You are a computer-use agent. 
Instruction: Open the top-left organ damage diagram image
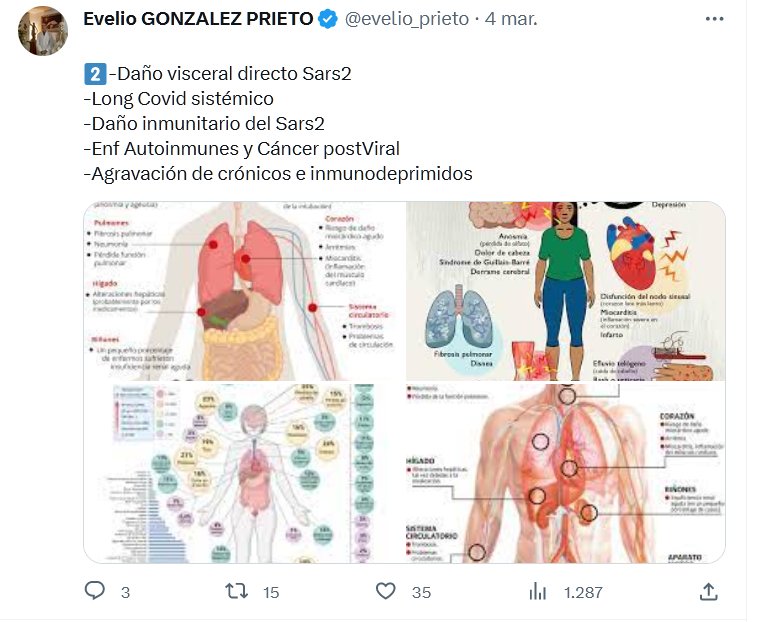click(243, 290)
